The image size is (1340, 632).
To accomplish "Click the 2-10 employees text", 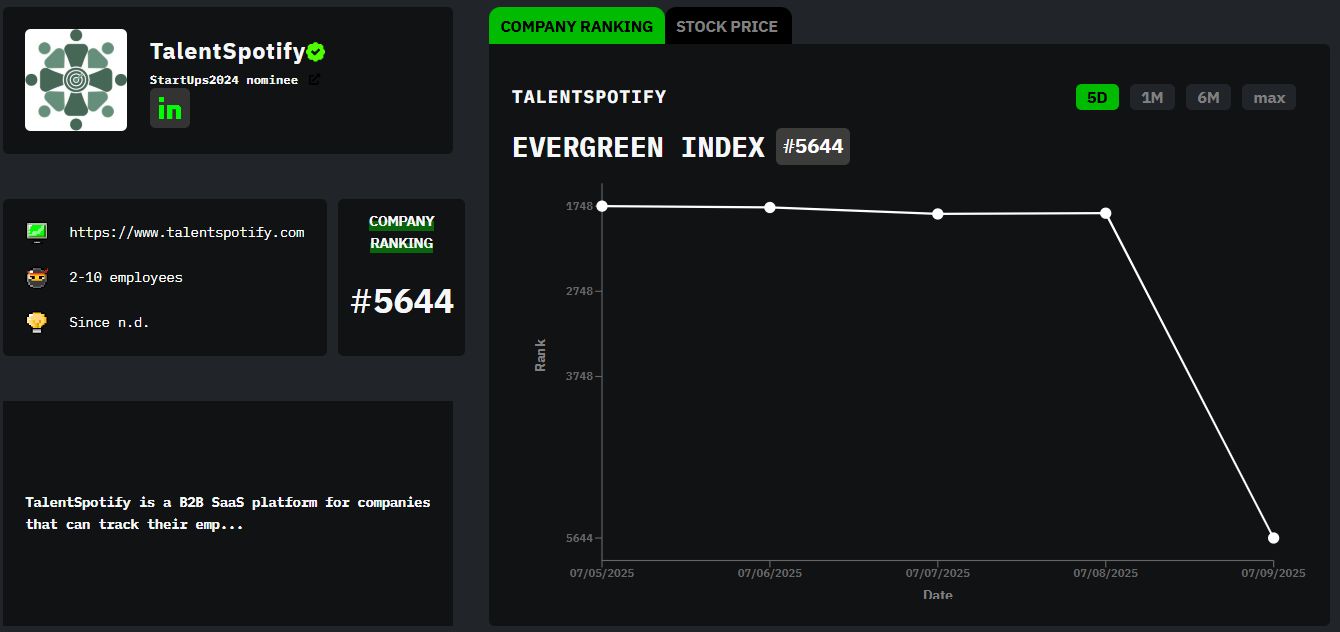I will point(126,277).
